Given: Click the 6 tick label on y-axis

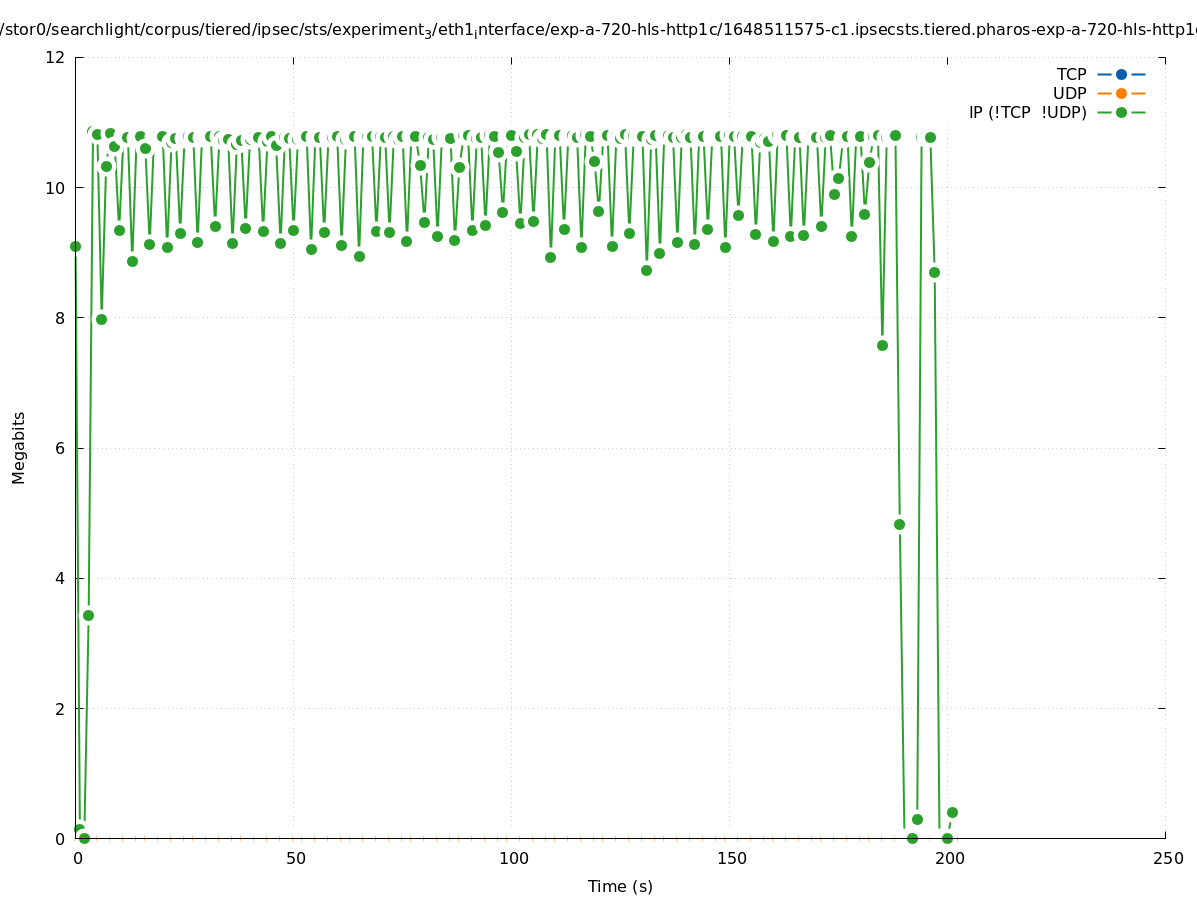Looking at the screenshot, I should pyautogui.click(x=60, y=448).
